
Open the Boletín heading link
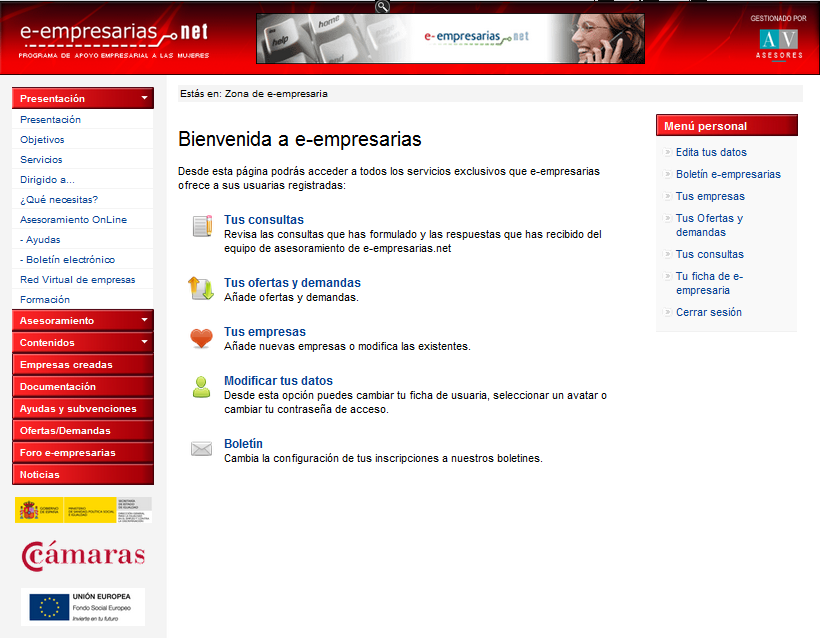tap(243, 443)
